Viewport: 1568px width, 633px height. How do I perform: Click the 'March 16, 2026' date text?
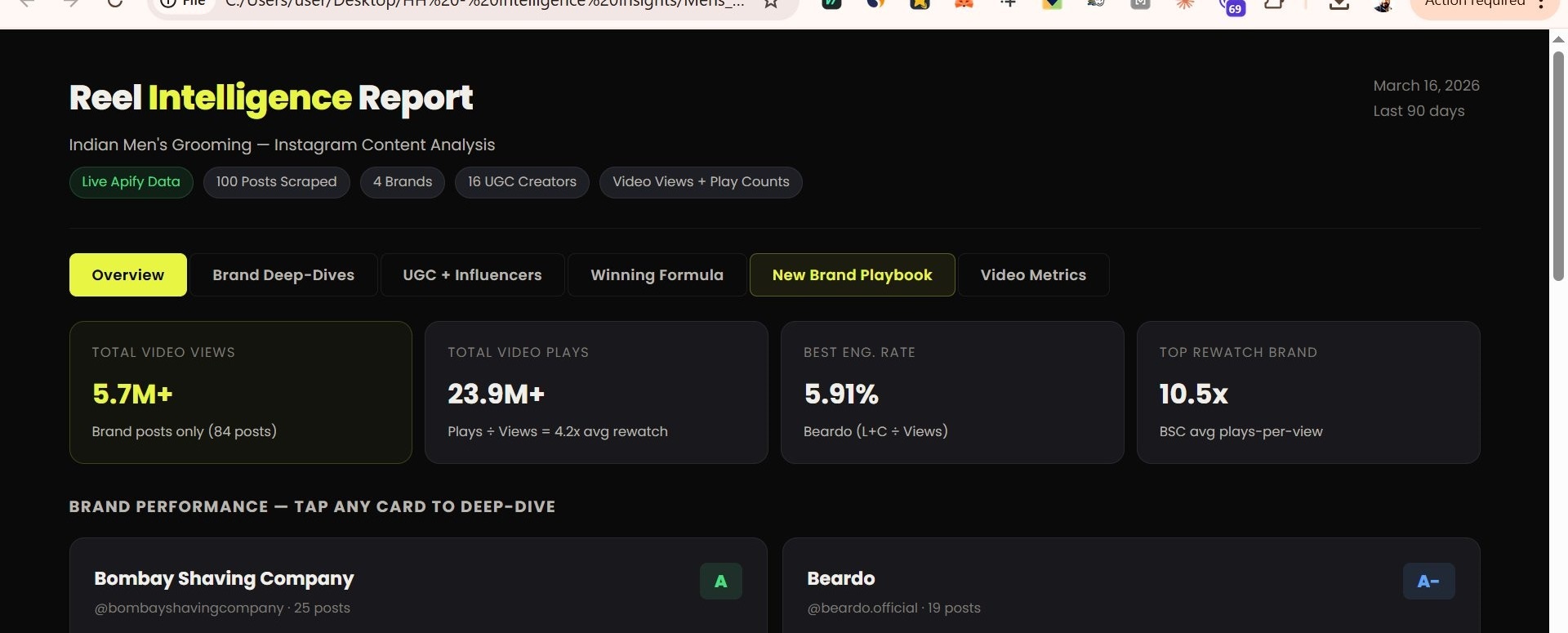point(1426,86)
